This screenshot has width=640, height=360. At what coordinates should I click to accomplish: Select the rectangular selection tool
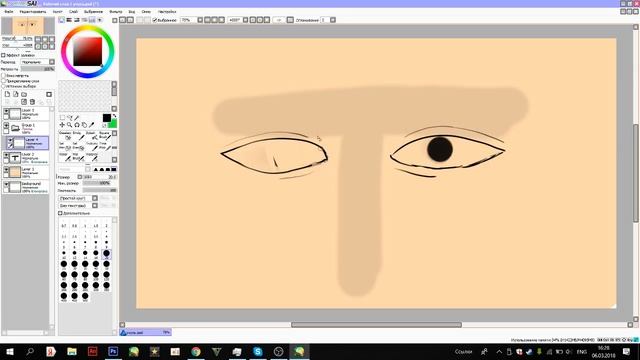(62, 118)
